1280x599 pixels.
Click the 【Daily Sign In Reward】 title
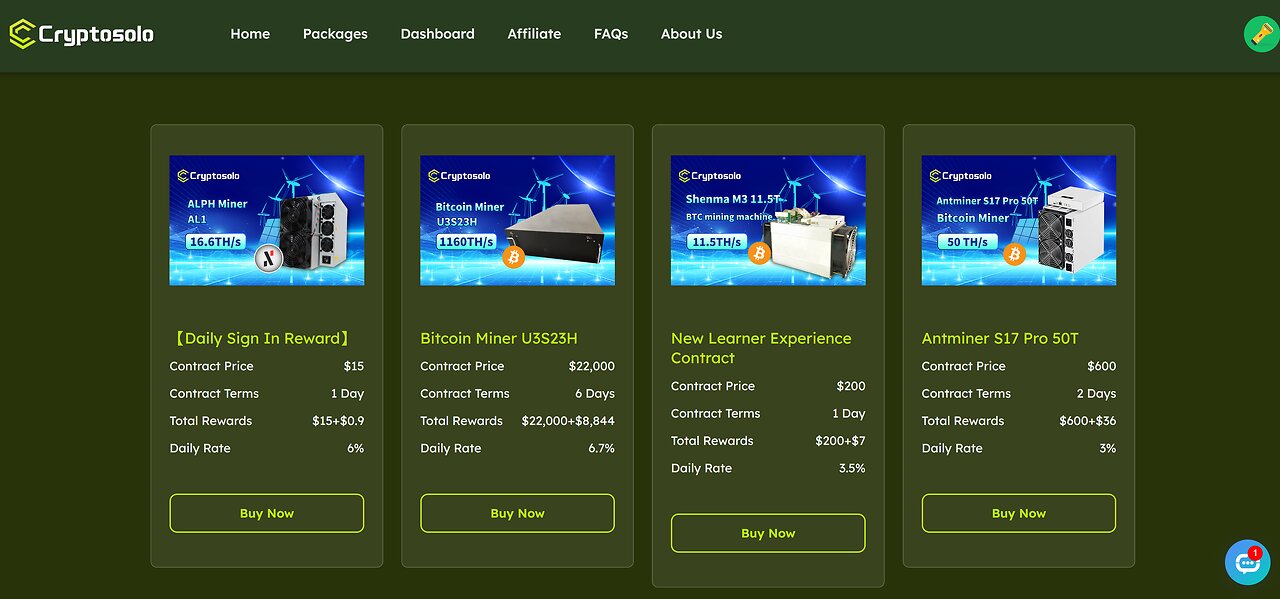pos(262,339)
